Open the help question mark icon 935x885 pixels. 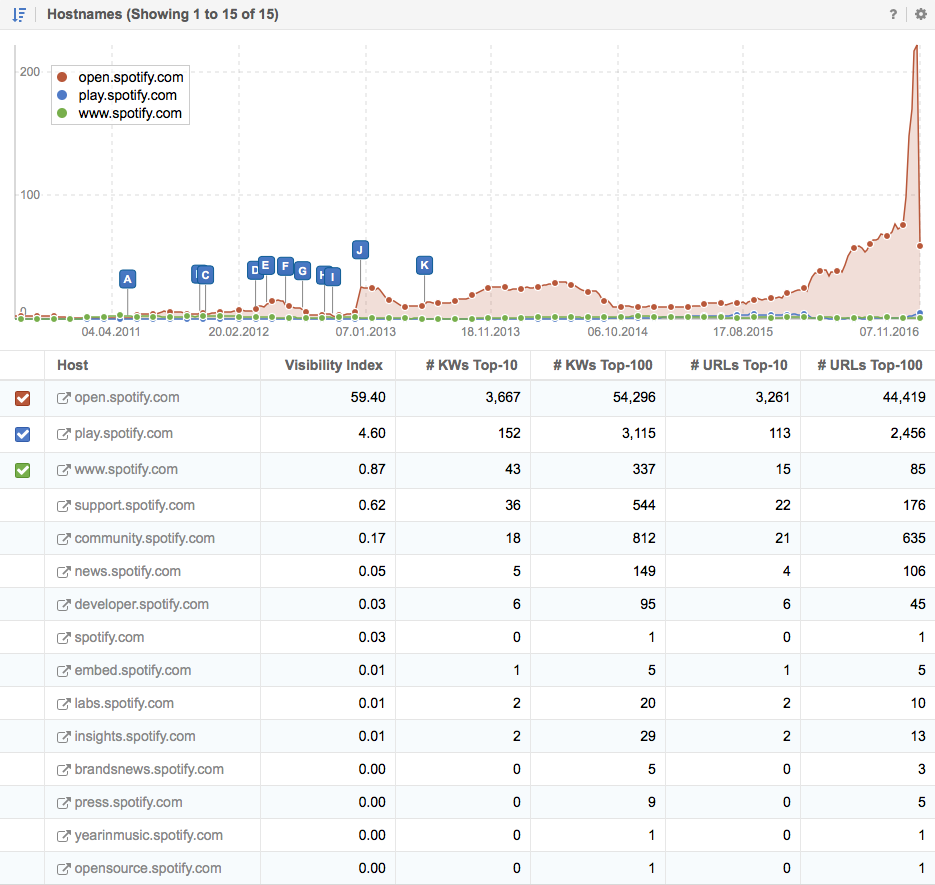pos(893,14)
